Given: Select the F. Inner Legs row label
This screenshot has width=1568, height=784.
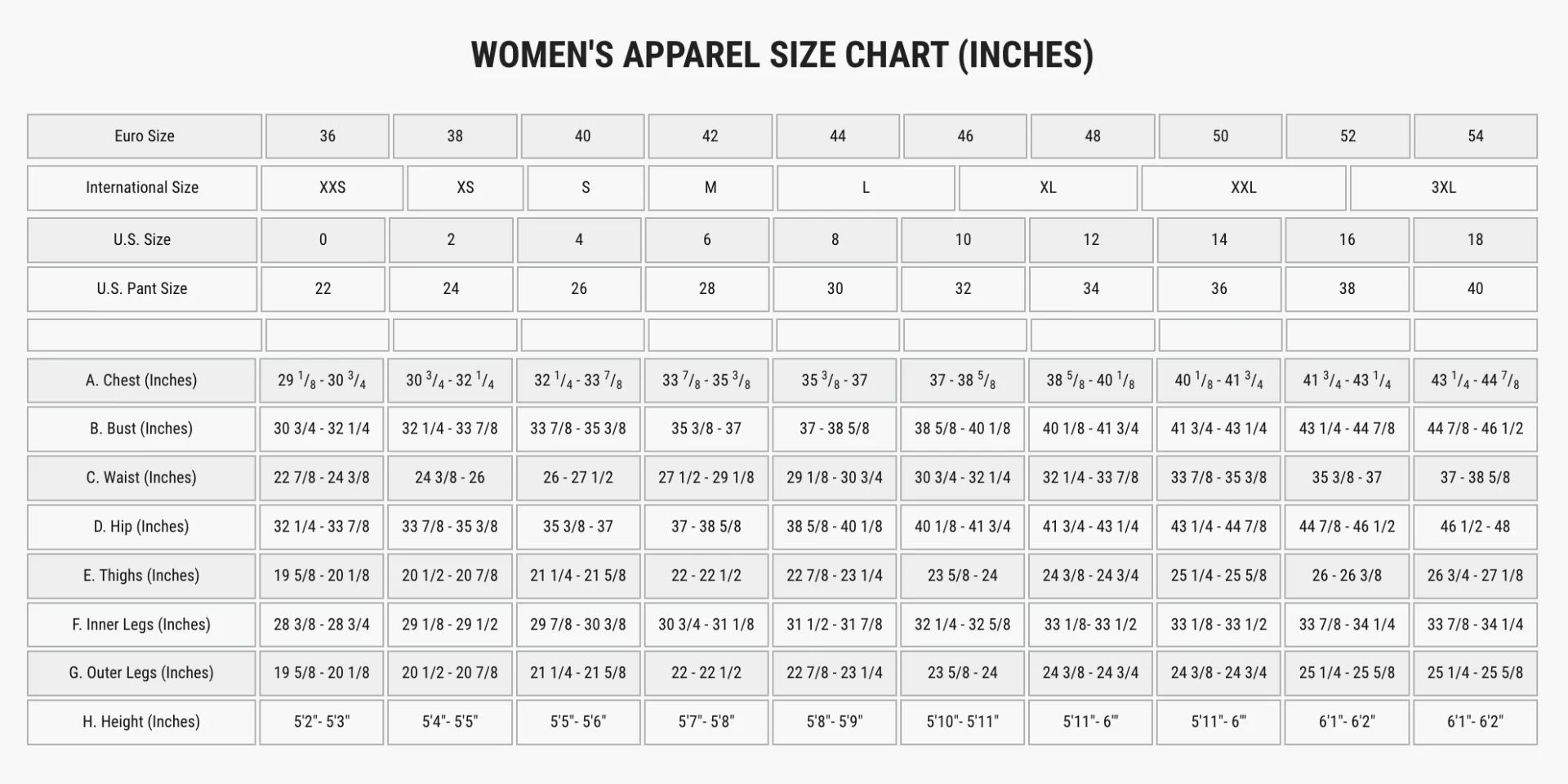Looking at the screenshot, I should 141,625.
